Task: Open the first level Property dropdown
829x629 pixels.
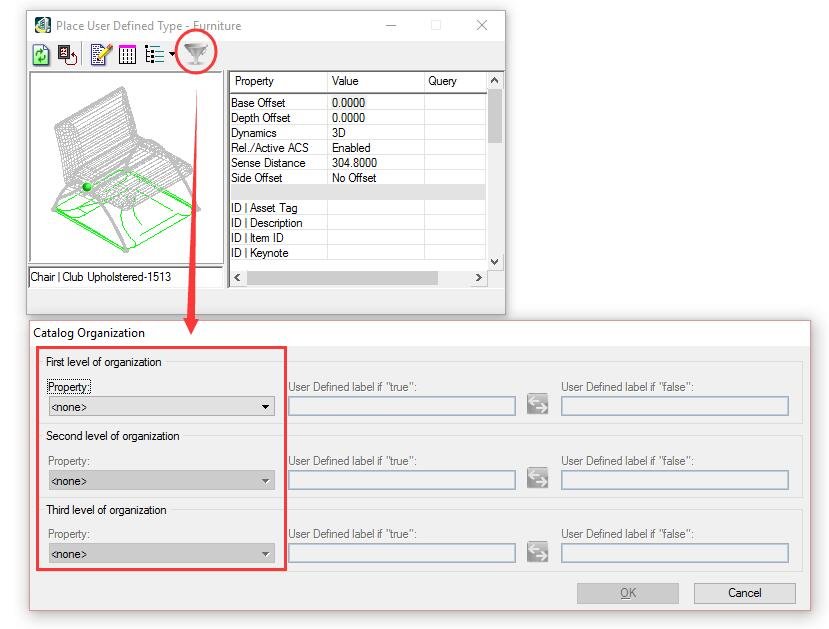Action: [162, 407]
